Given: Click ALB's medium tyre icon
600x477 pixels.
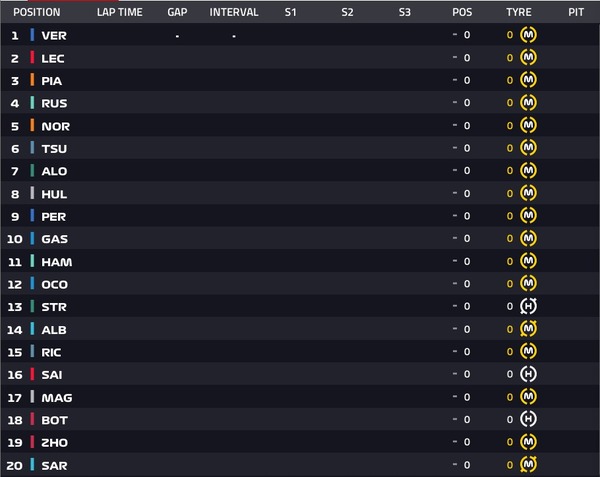Looking at the screenshot, I should 528,329.
